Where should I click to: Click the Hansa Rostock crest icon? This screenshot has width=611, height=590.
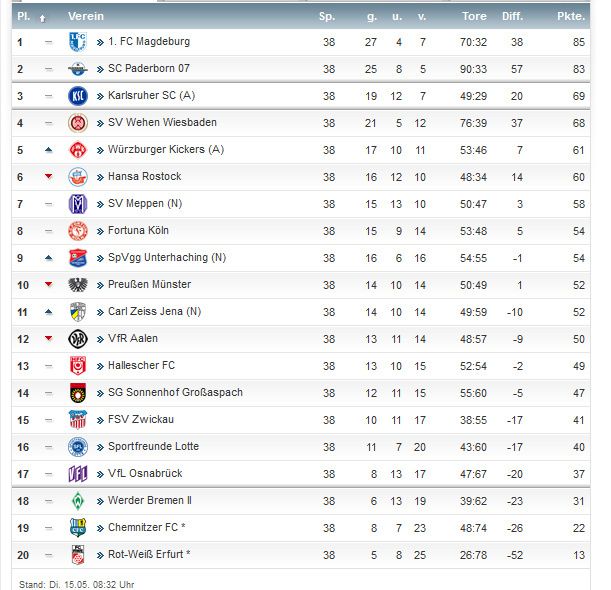[x=77, y=177]
